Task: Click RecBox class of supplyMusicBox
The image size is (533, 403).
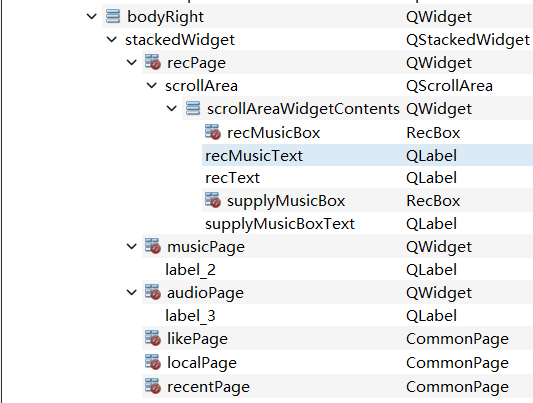Action: [433, 201]
